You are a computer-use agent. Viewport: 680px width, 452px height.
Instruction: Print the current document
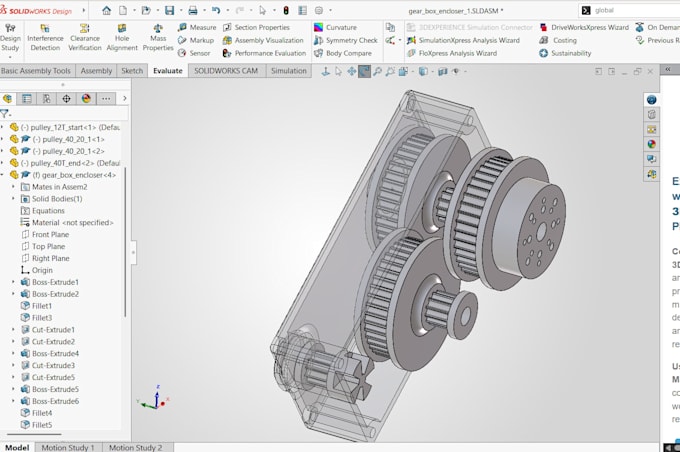[x=193, y=10]
